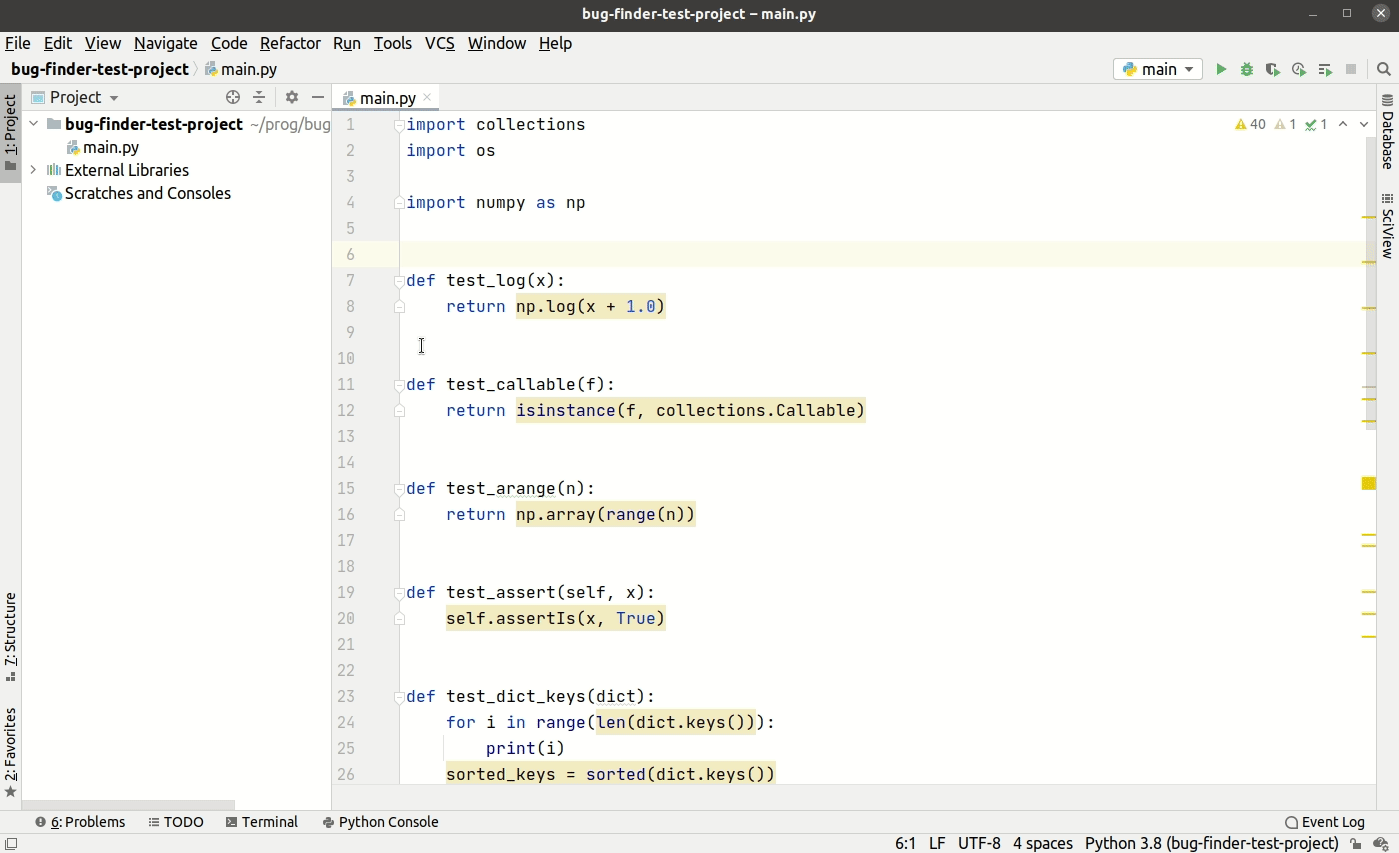Open the File menu

[x=18, y=43]
